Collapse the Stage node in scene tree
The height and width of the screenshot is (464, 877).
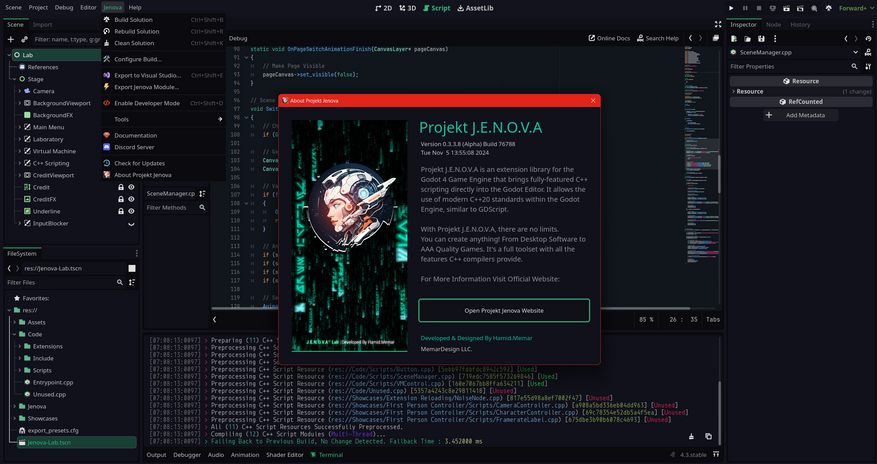[20, 78]
